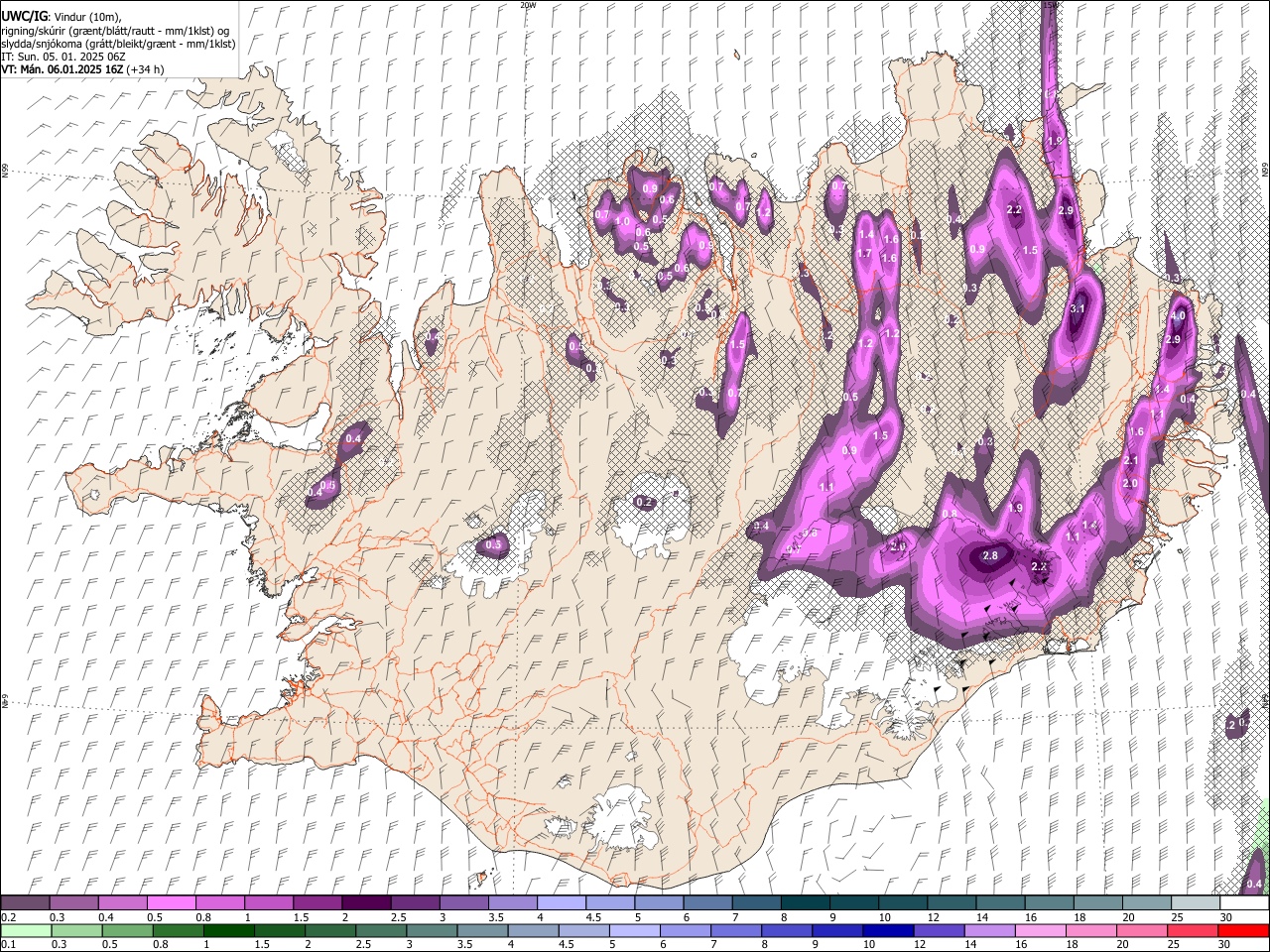
Task: Click the 4.0 precipitation value in east Iceland
Action: pyautogui.click(x=1179, y=315)
